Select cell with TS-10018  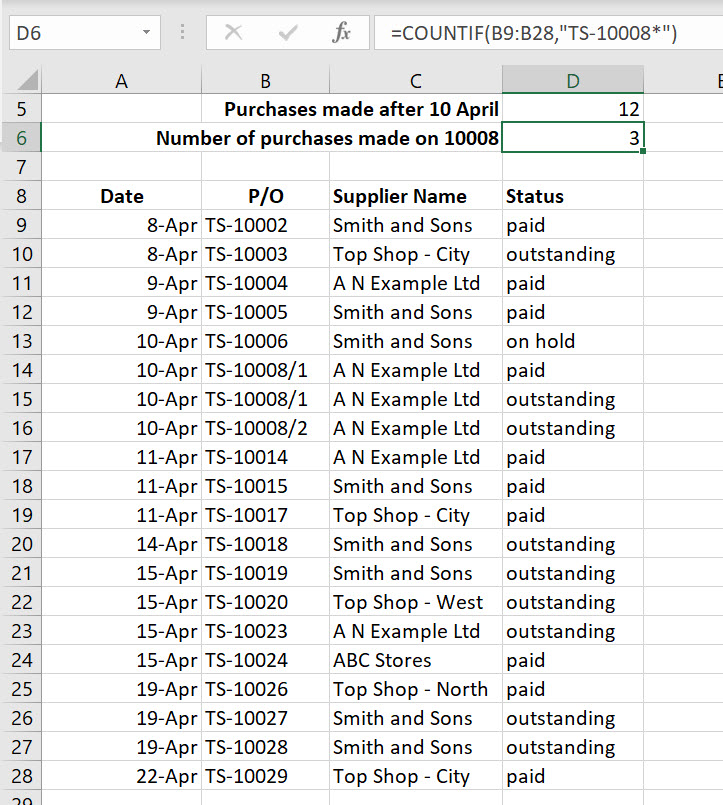[x=265, y=544]
